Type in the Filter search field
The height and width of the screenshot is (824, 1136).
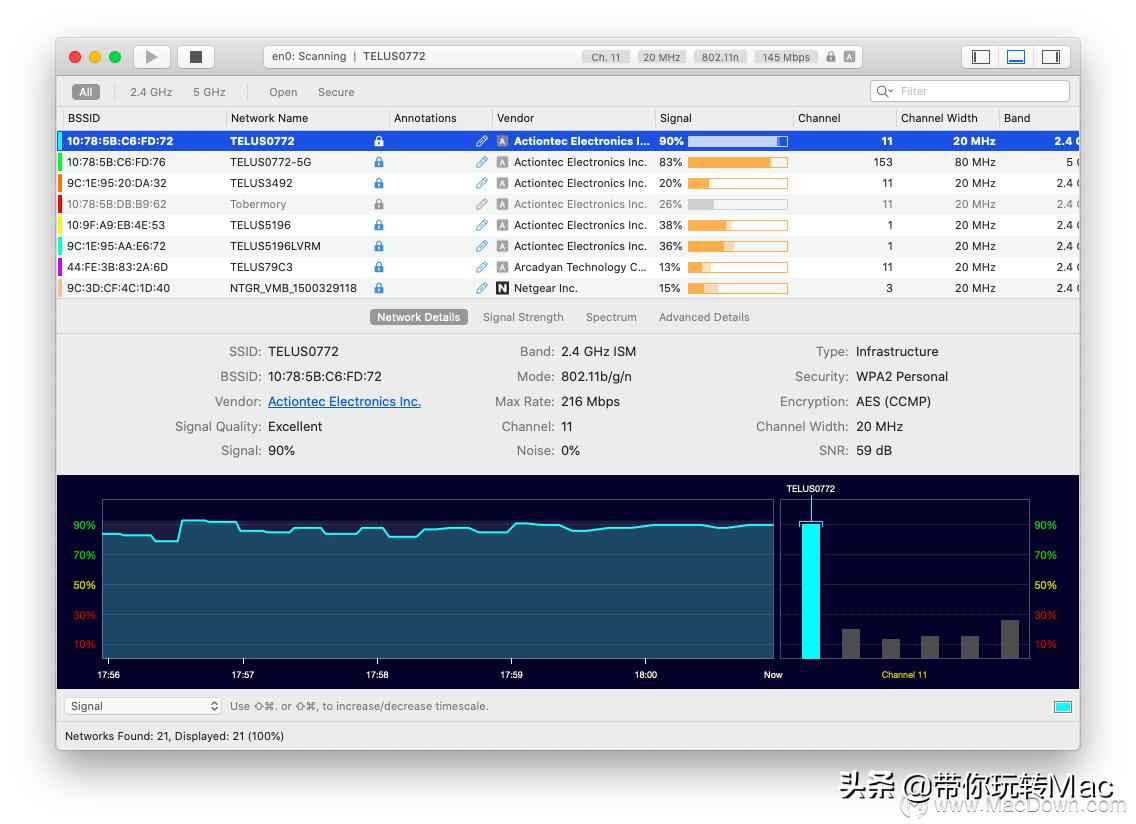980,91
